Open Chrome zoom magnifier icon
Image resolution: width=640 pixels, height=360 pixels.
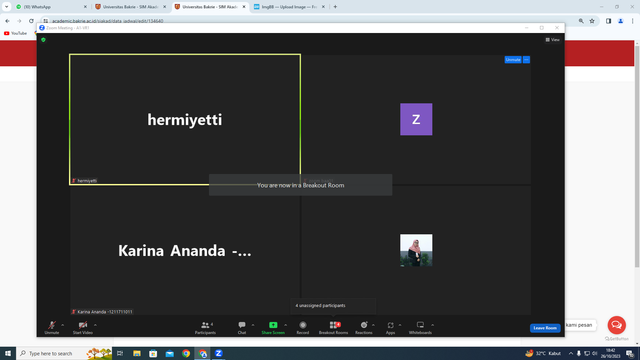pos(581,21)
